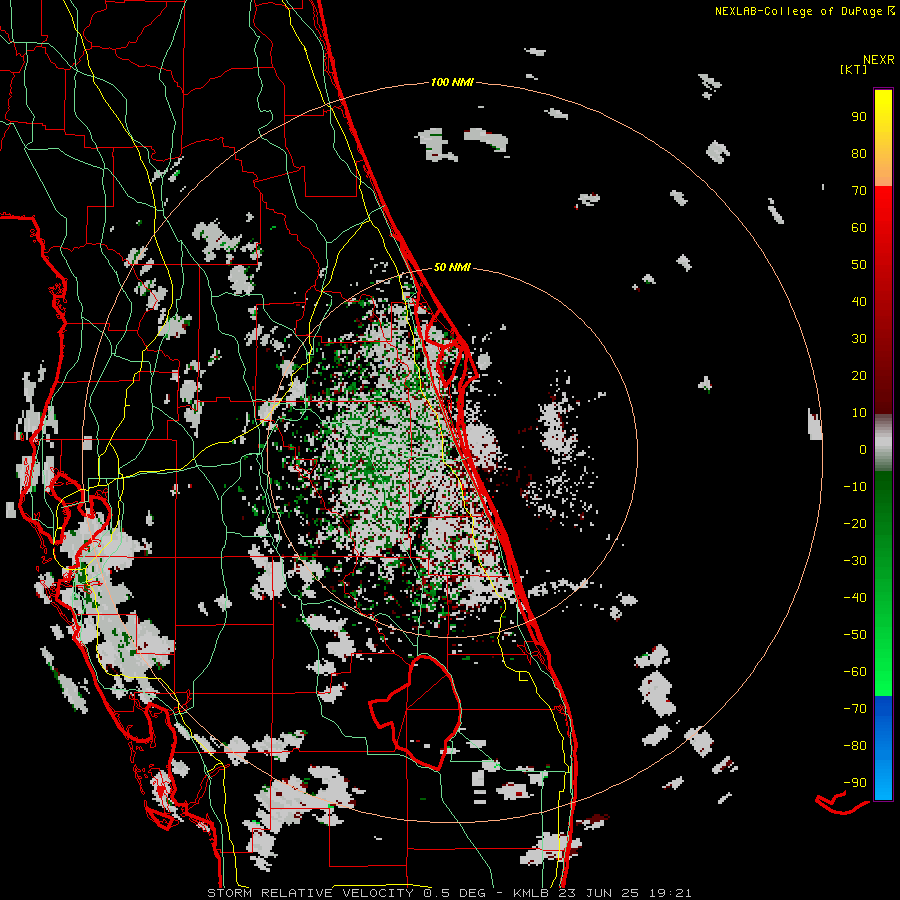The width and height of the screenshot is (900, 900).
Task: Click the -90 tick label on the velocity scale
Action: 855,783
